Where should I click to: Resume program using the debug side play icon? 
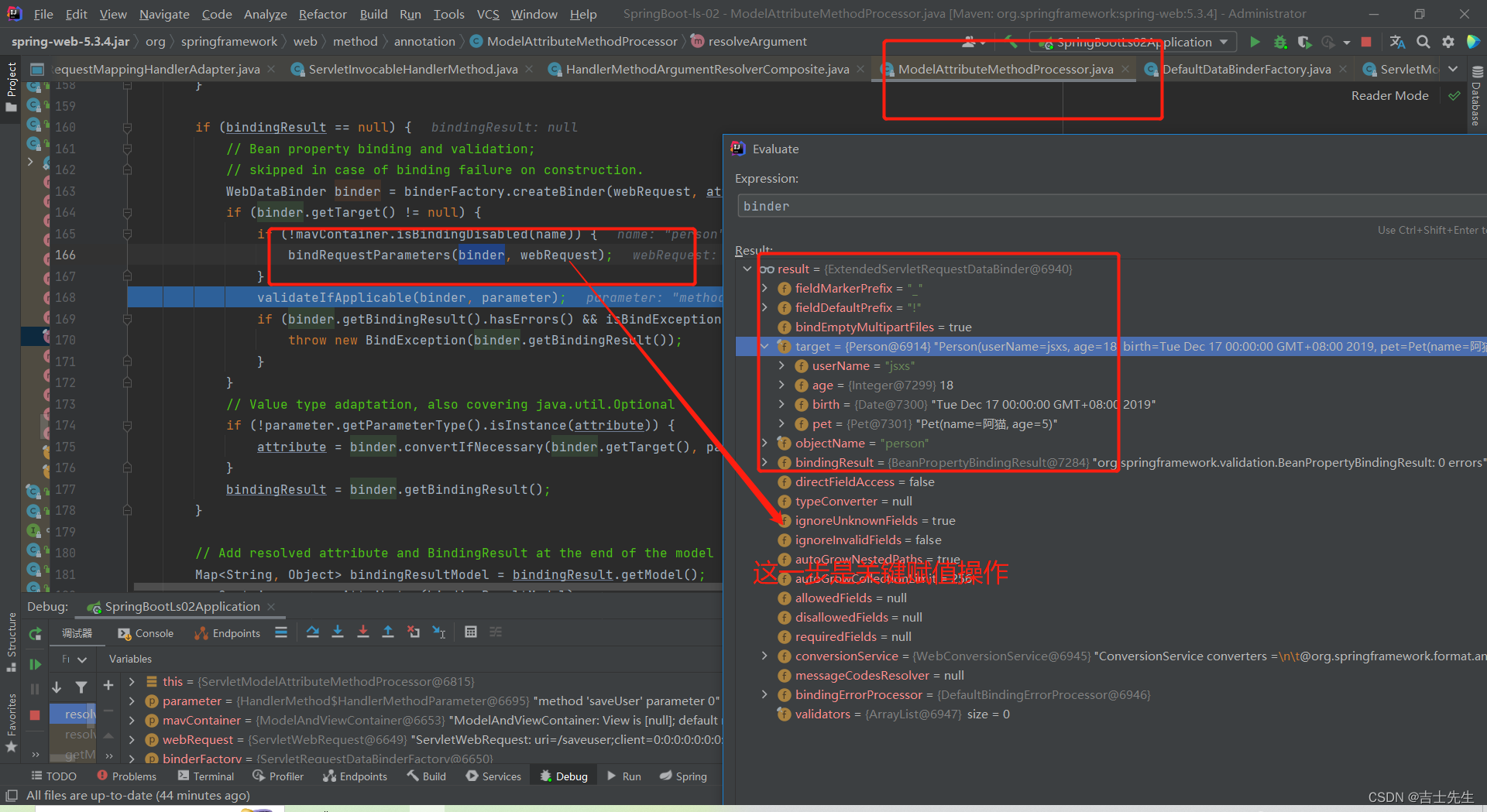(35, 664)
